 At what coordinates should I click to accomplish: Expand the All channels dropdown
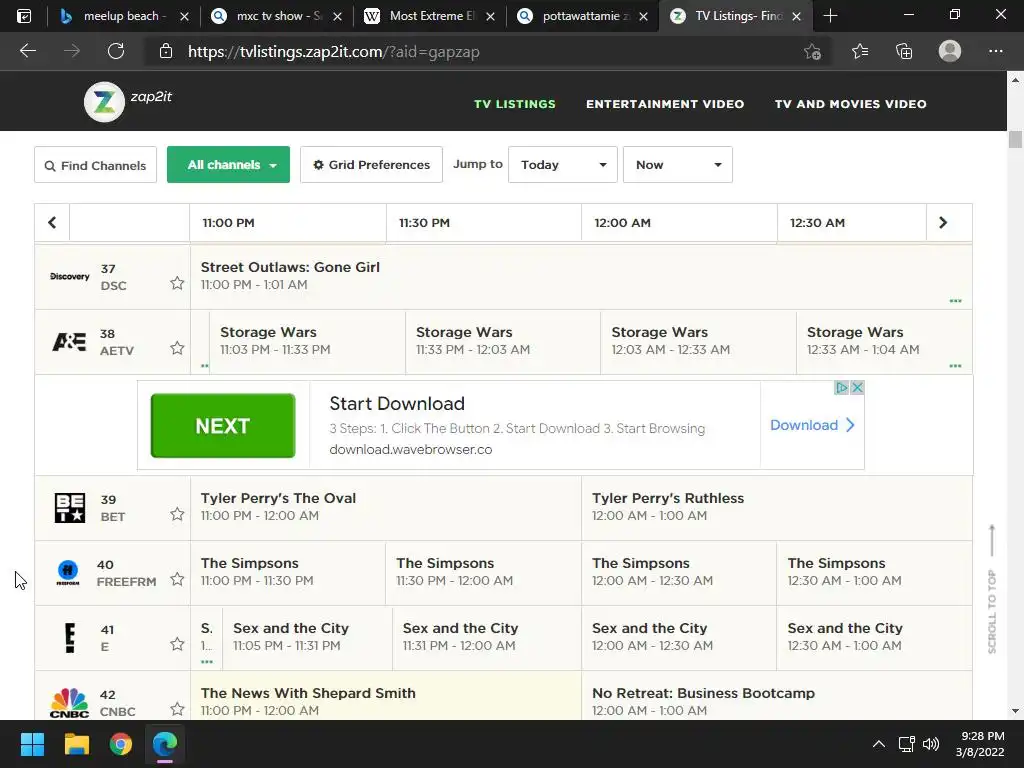click(229, 165)
